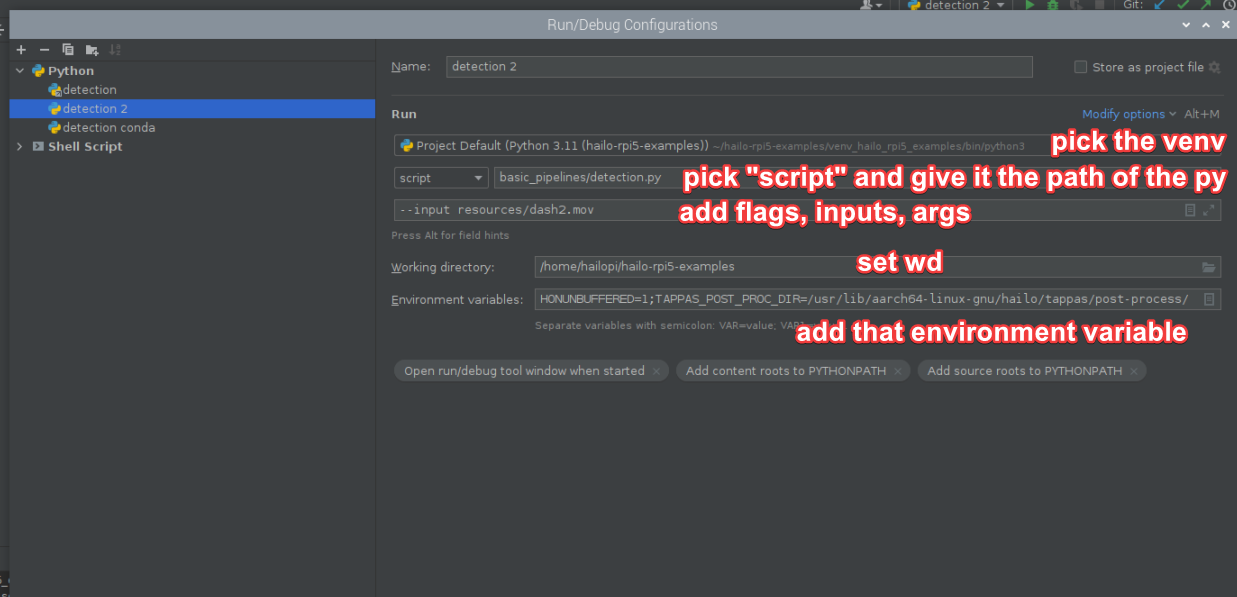Open the Python interpreter dropdown

[720, 145]
